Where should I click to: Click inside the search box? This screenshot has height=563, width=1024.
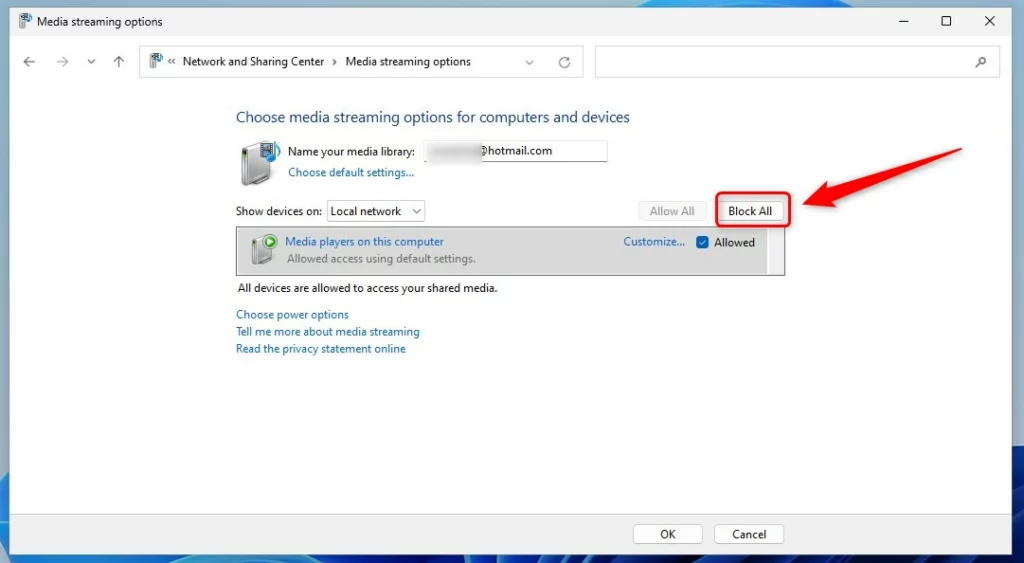[x=797, y=62]
